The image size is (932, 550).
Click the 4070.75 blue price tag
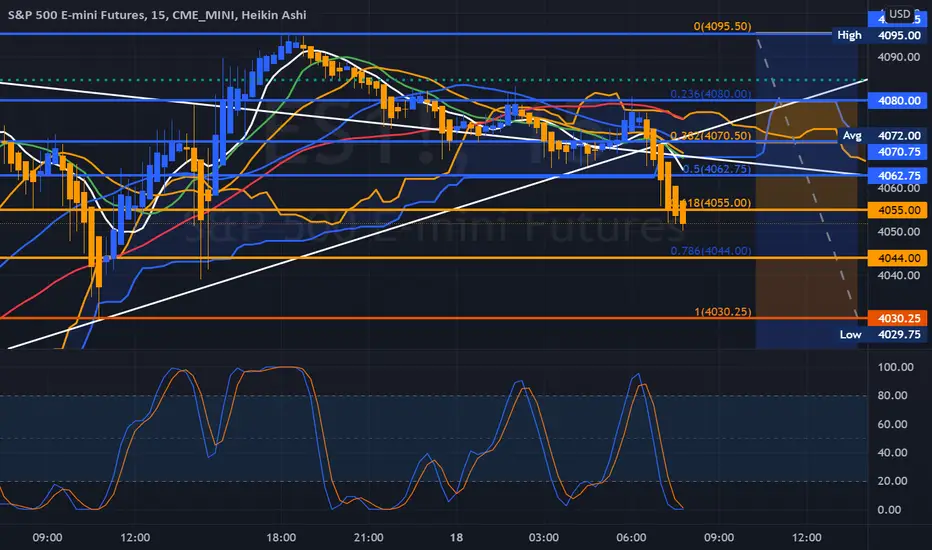(x=897, y=152)
